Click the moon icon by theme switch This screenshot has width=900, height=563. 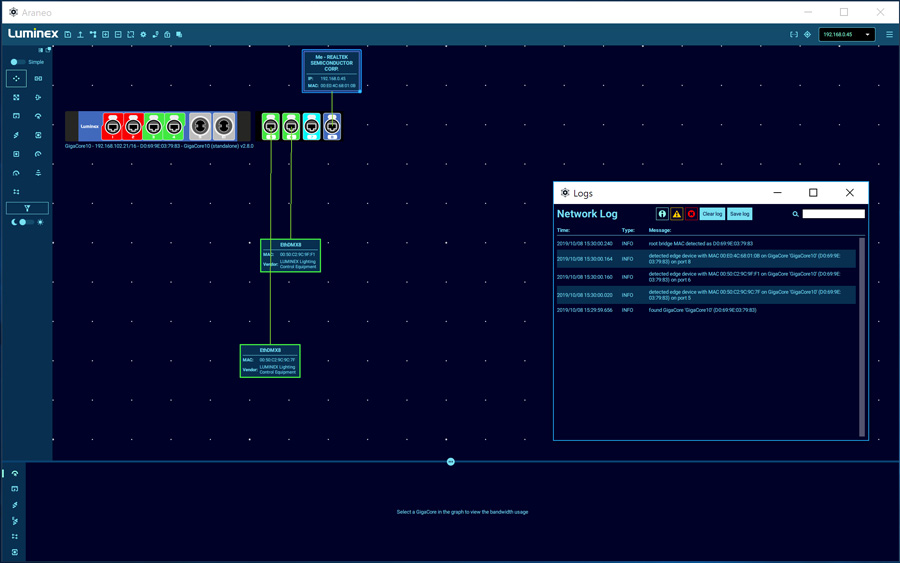tap(14, 222)
